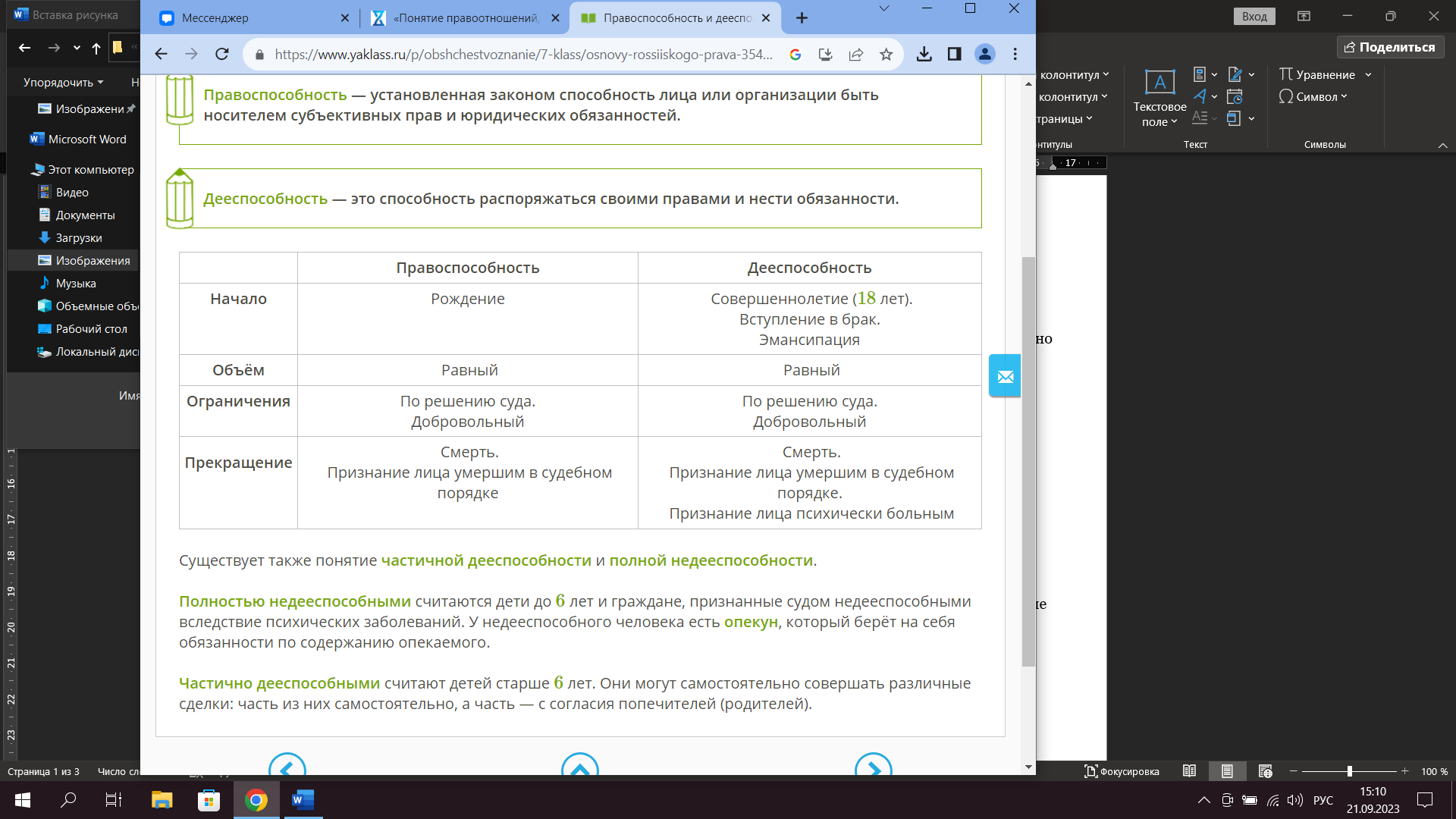This screenshot has width=1456, height=819.
Task: Click the опекун term link
Action: (x=751, y=622)
